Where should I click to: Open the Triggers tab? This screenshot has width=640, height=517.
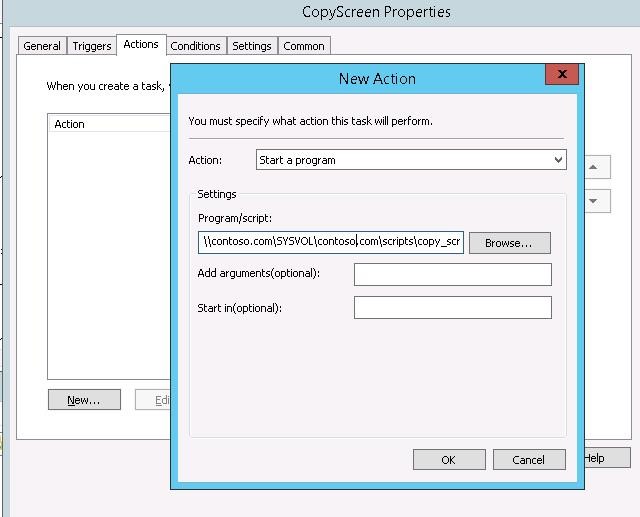pyautogui.click(x=92, y=46)
